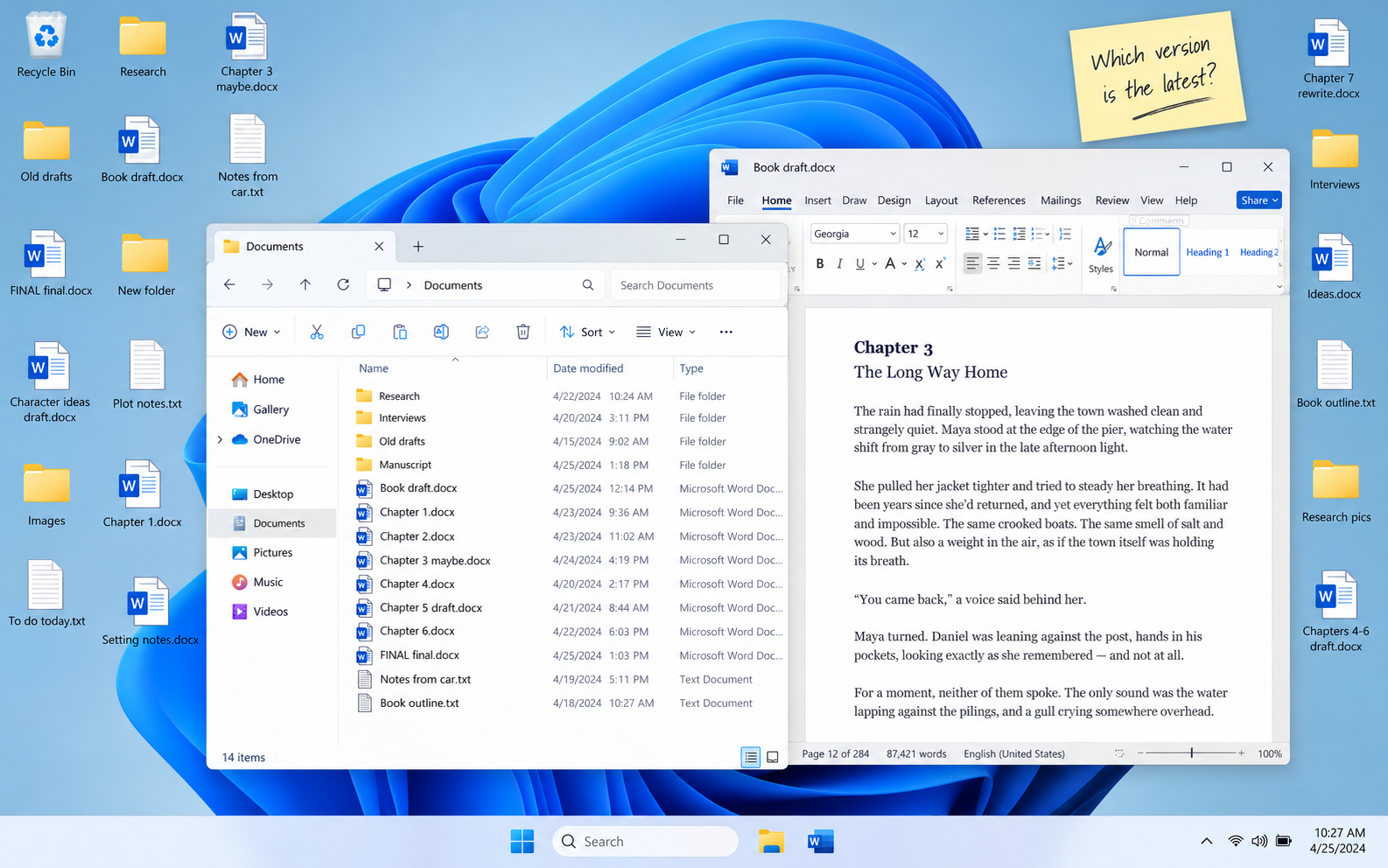Open a new File Explorer tab with plus
This screenshot has width=1388, height=868.
pos(418,247)
